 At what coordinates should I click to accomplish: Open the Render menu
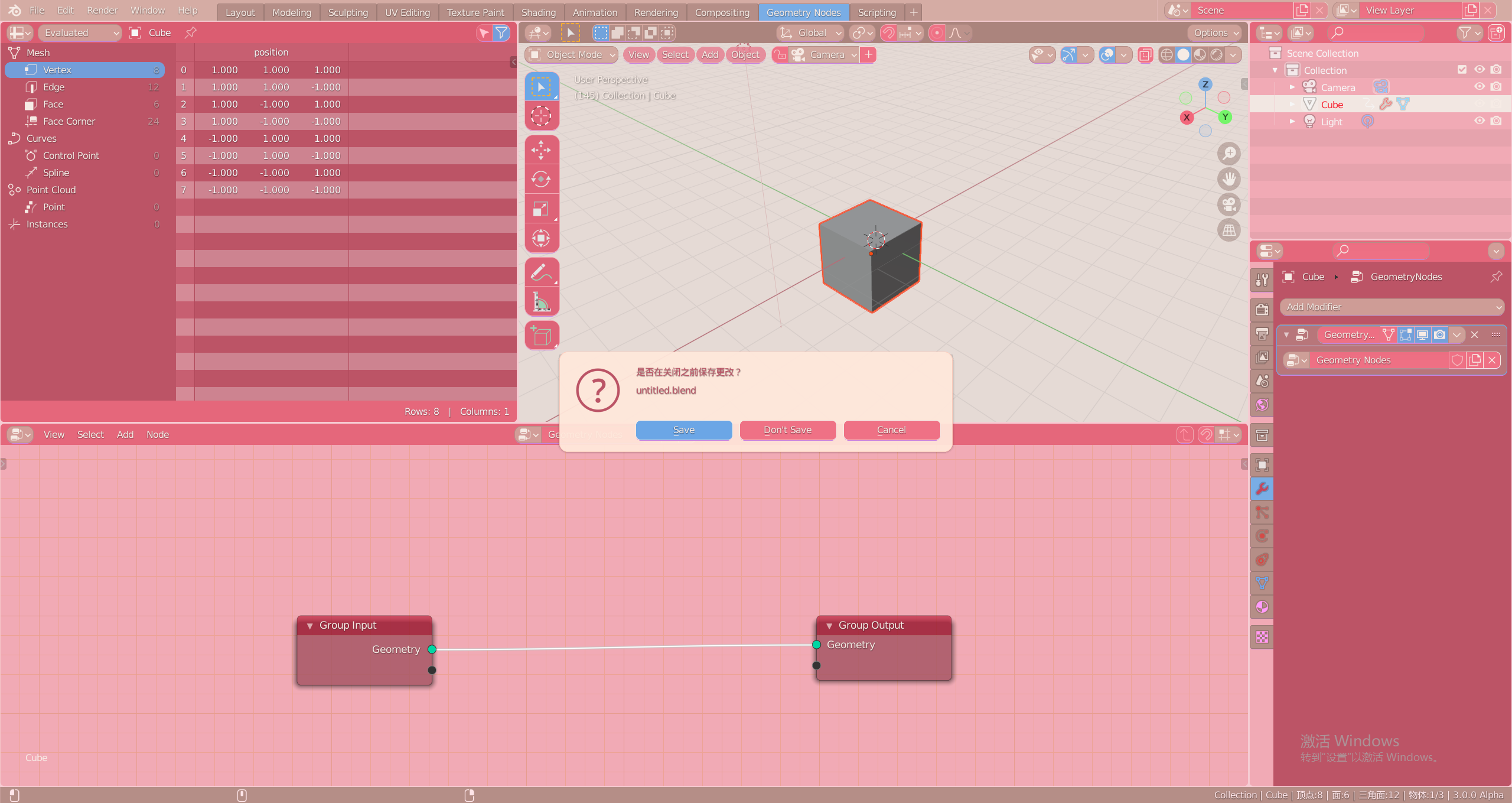[x=102, y=11]
